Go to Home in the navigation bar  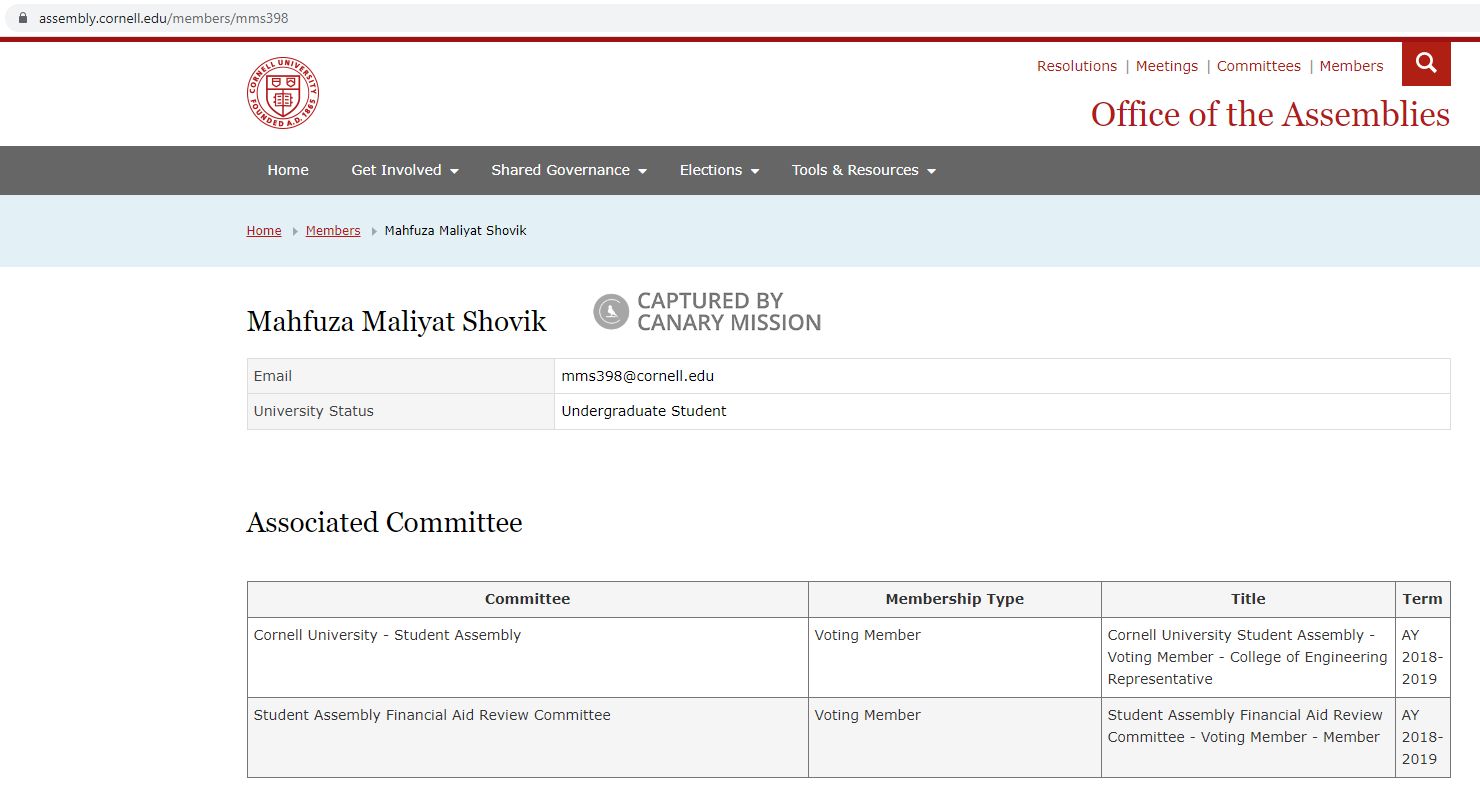coord(288,170)
